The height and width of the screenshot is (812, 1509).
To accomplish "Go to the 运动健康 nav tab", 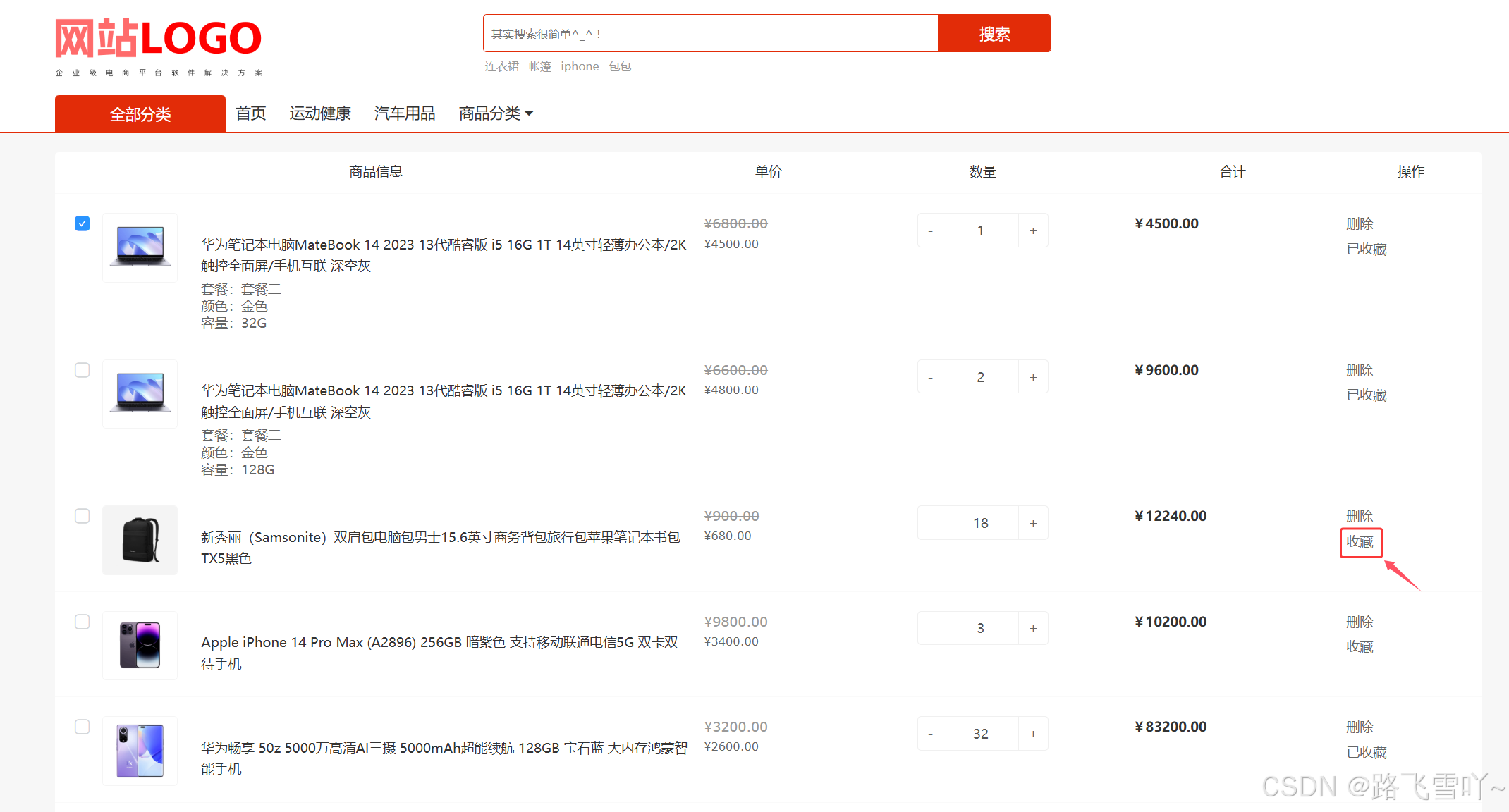I will 319,113.
